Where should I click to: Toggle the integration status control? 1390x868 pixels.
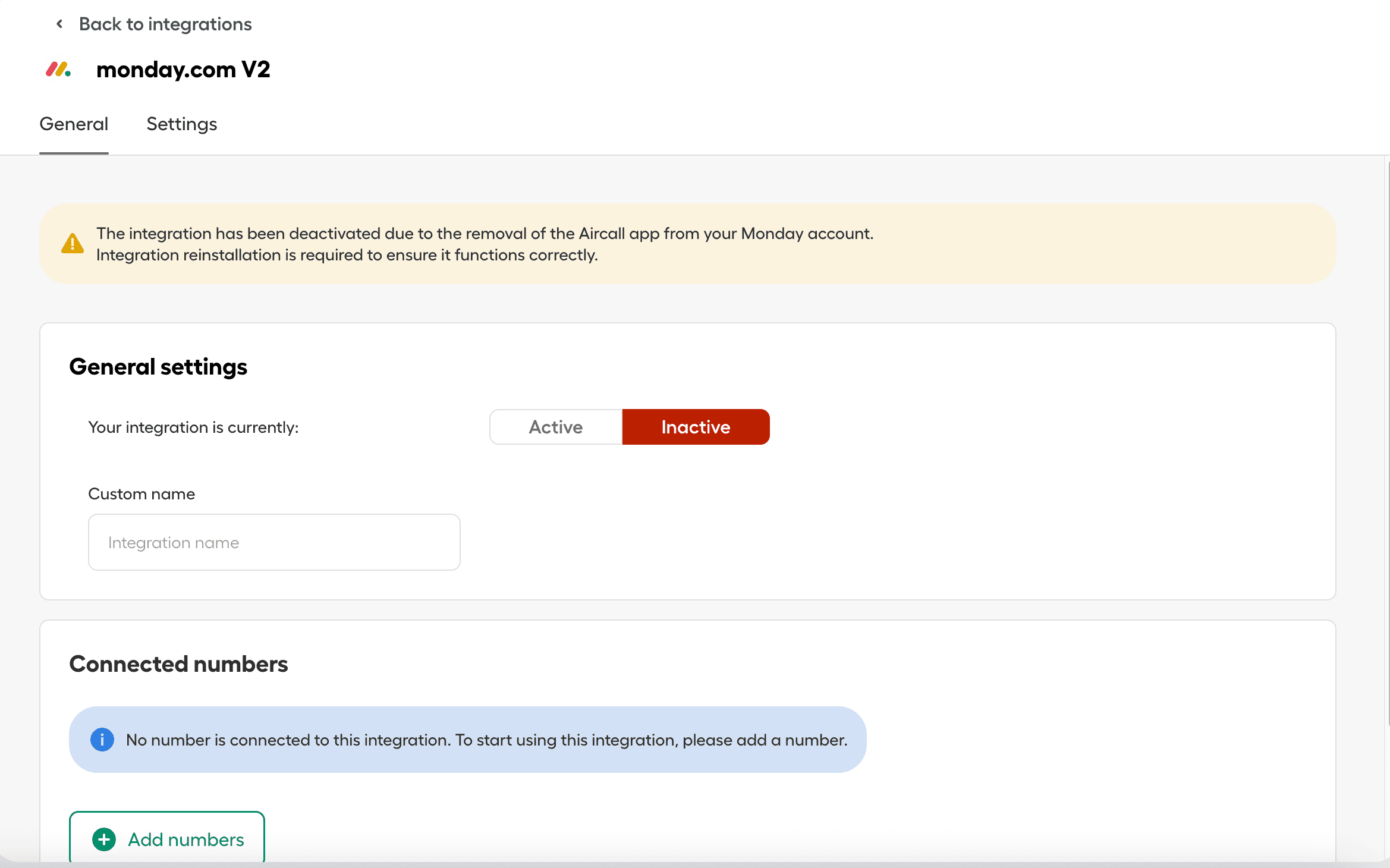coord(629,427)
